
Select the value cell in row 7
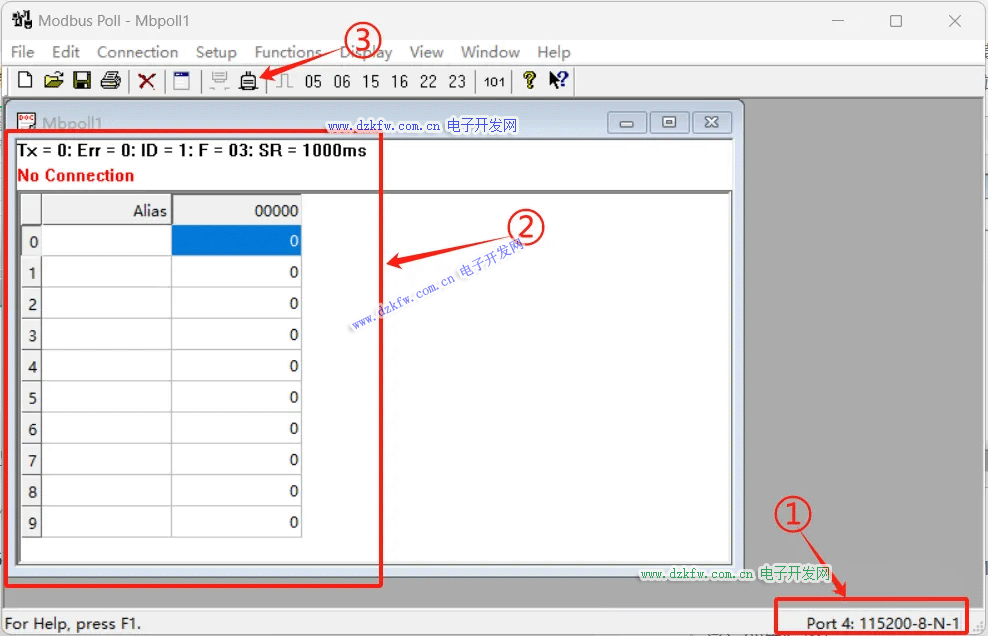point(237,459)
